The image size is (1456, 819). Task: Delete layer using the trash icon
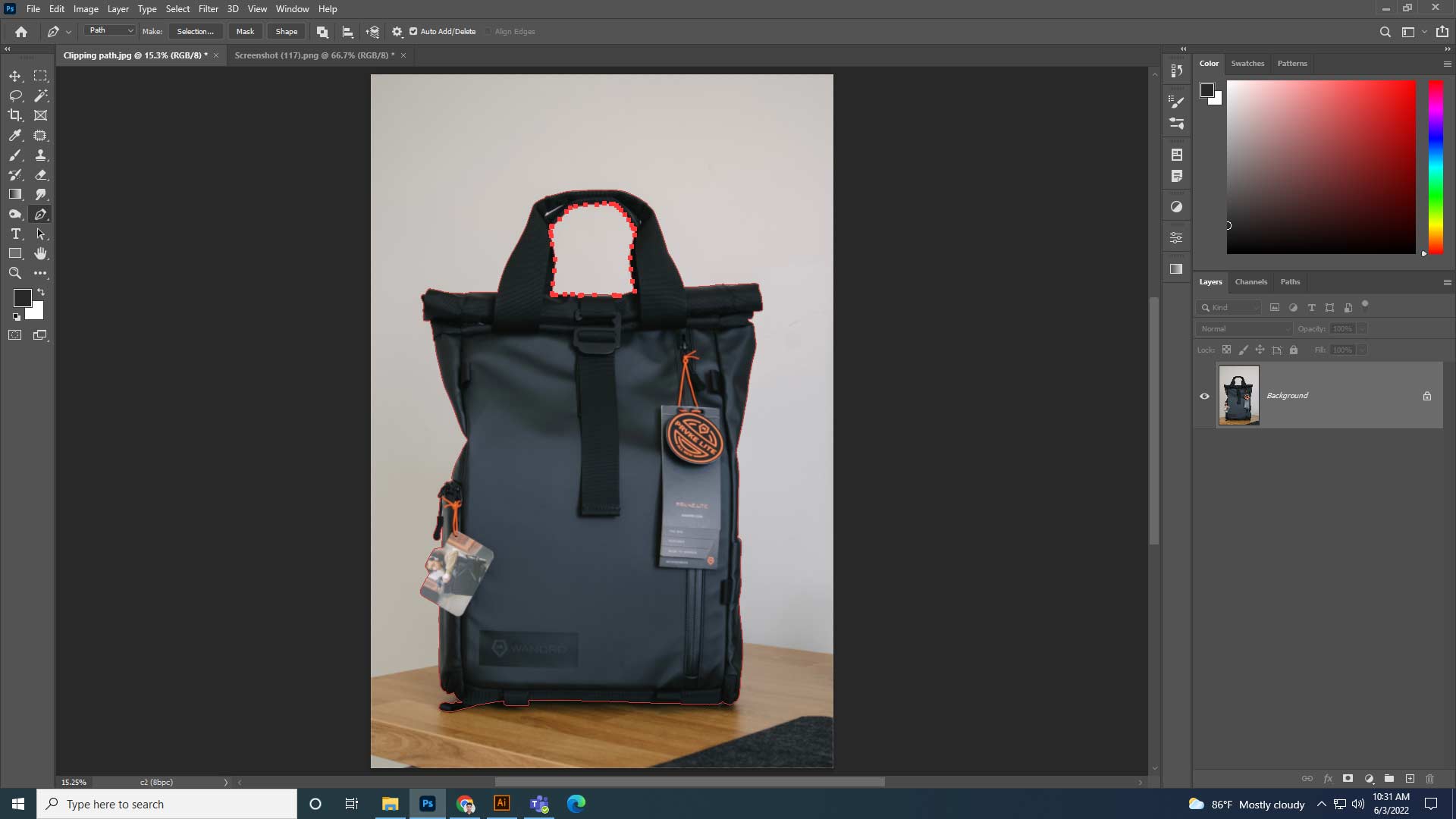(1430, 779)
